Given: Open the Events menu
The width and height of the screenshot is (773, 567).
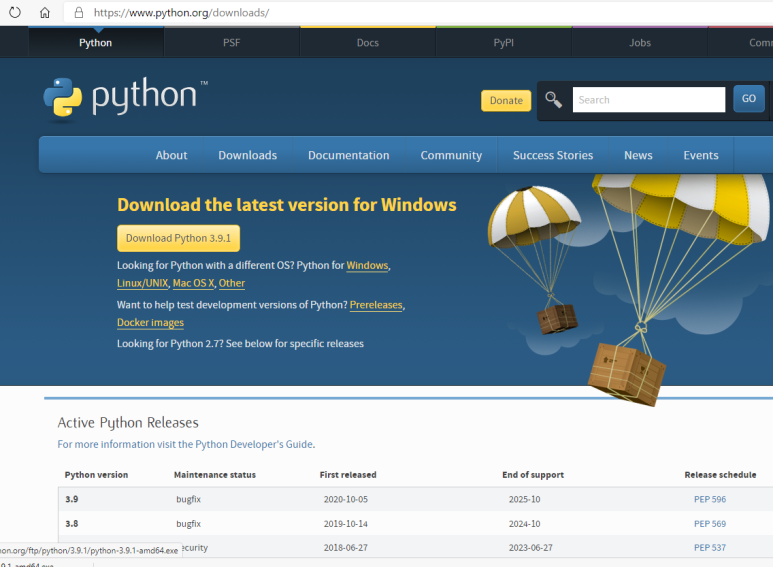Looking at the screenshot, I should click(701, 155).
